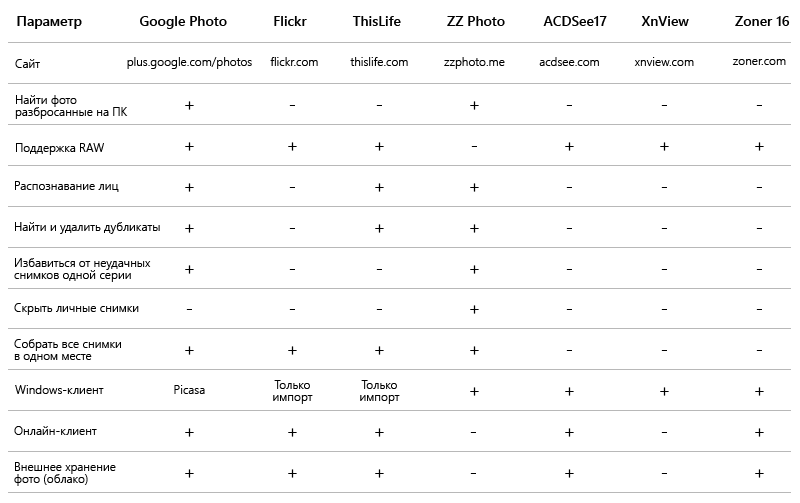Open the plus.google.com/photos site link

pyautogui.click(x=189, y=62)
